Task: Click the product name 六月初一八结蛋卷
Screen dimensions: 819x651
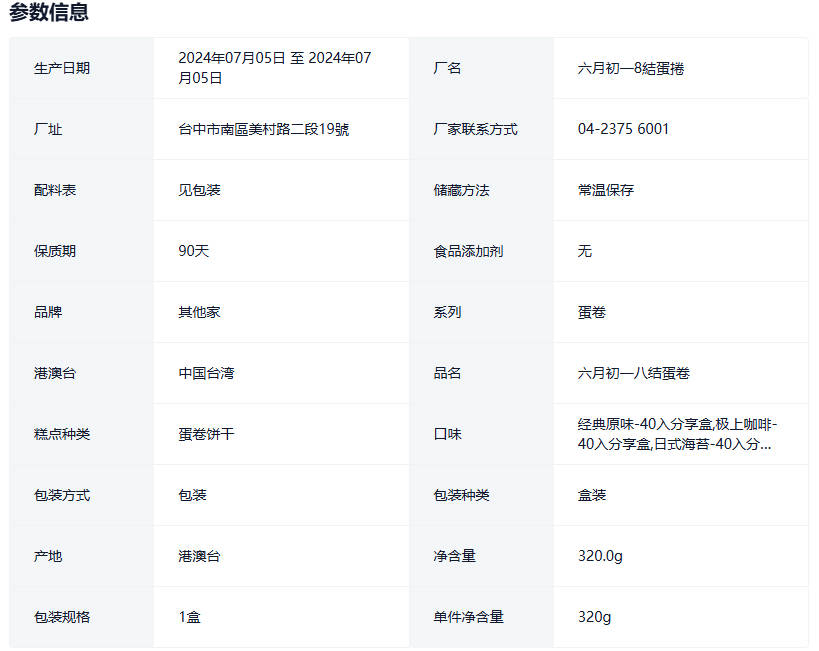Action: pos(634,373)
